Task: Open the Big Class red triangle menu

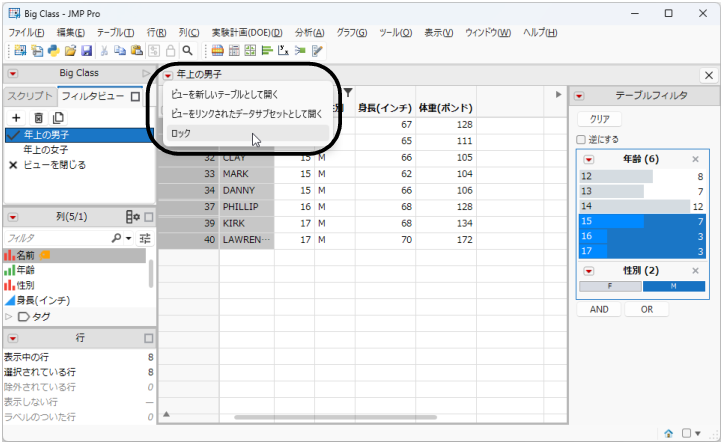Action: (x=13, y=73)
